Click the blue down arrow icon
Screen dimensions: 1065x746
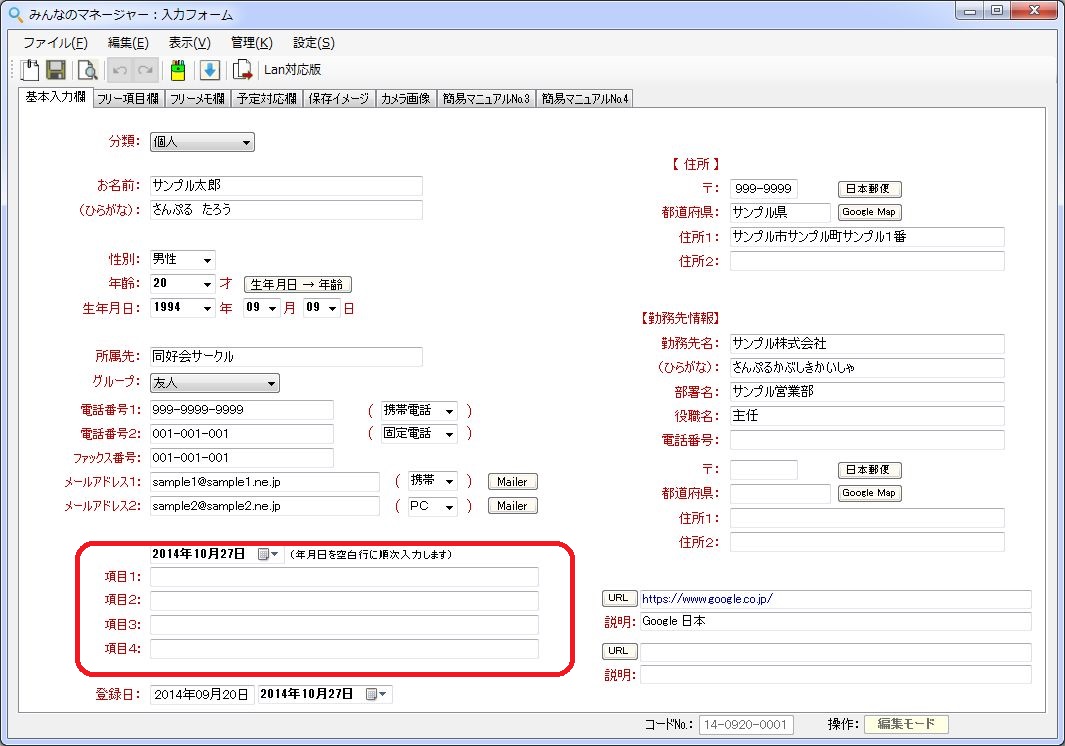(210, 70)
